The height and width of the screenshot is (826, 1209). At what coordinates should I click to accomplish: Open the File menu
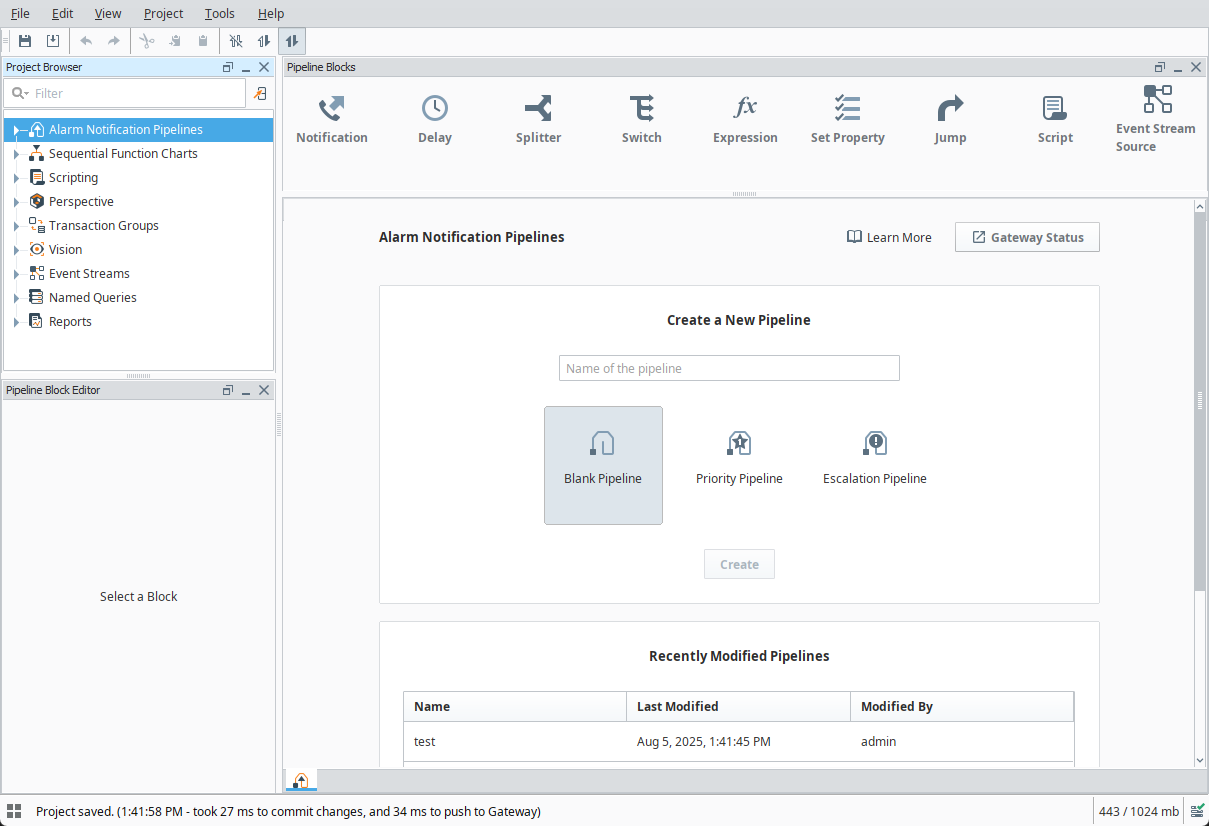tap(20, 13)
